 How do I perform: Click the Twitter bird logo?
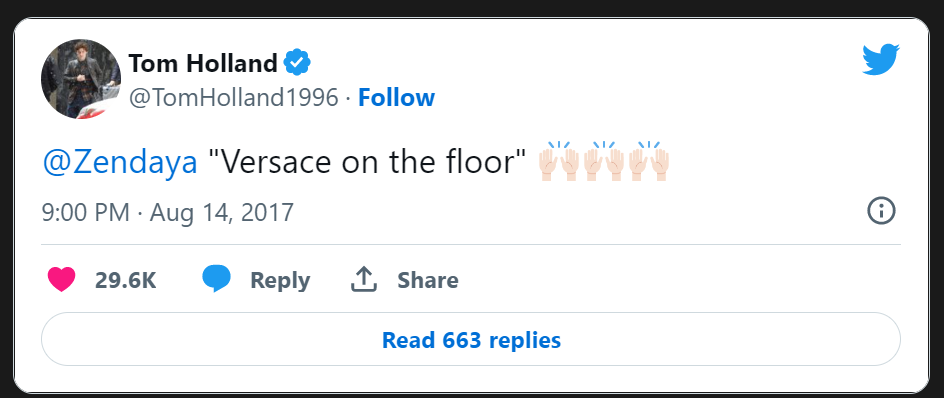tap(881, 59)
